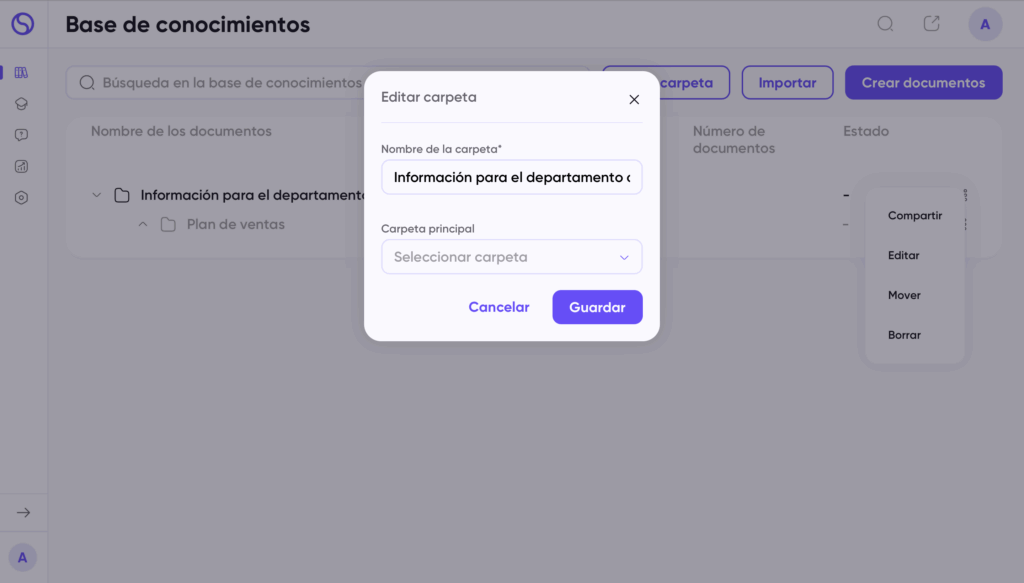
Task: Open the knowledge base library sidebar icon
Action: coord(22,72)
